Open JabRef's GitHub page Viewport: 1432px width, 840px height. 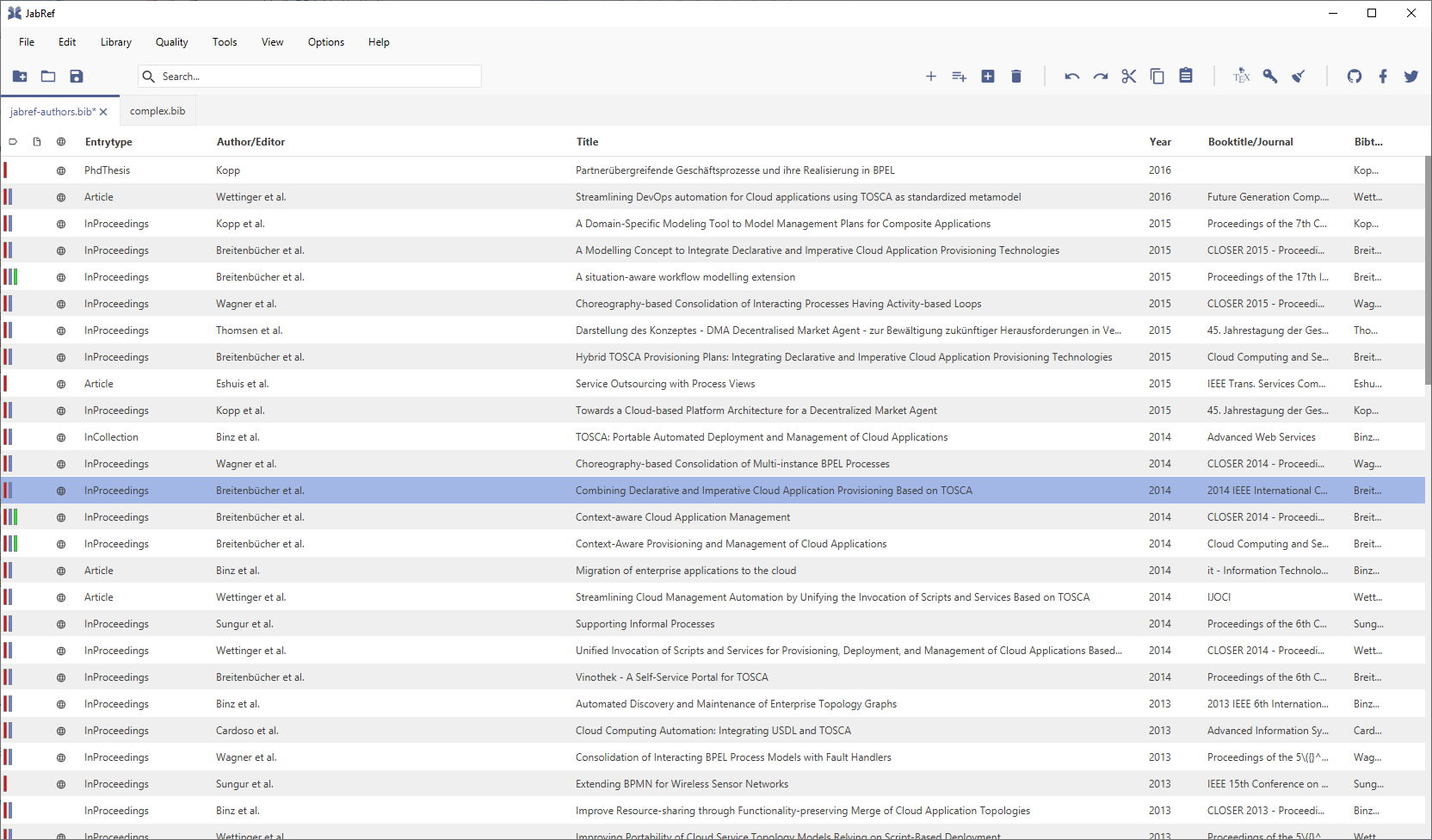pos(1355,77)
